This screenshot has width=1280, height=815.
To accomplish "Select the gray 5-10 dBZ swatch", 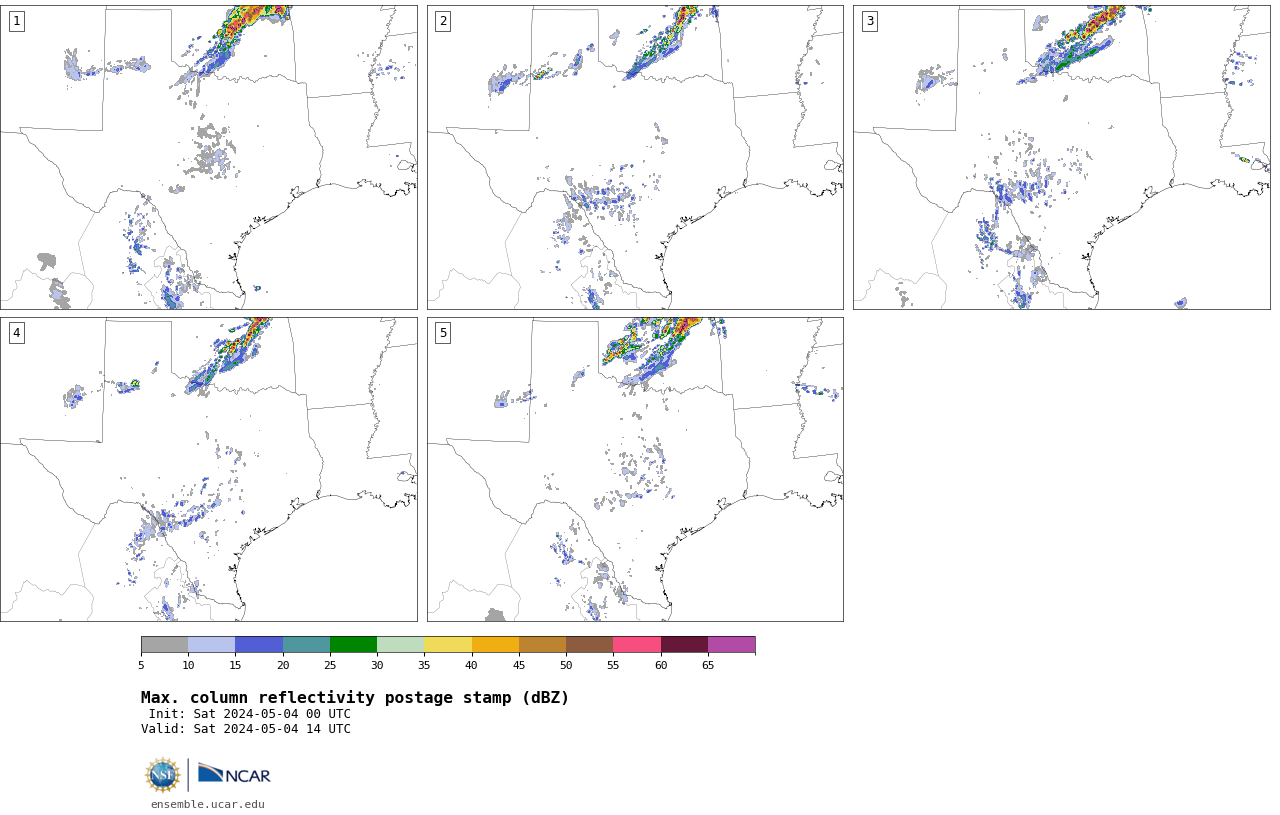I will [x=164, y=644].
